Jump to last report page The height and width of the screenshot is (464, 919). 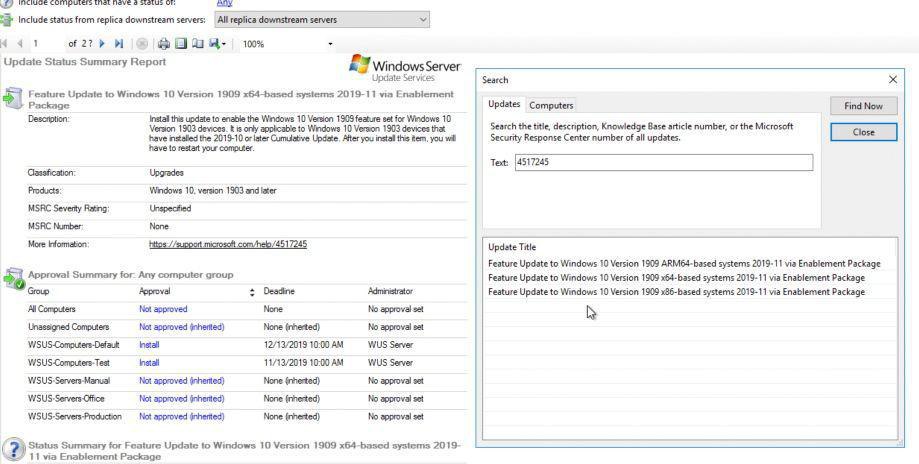(119, 43)
